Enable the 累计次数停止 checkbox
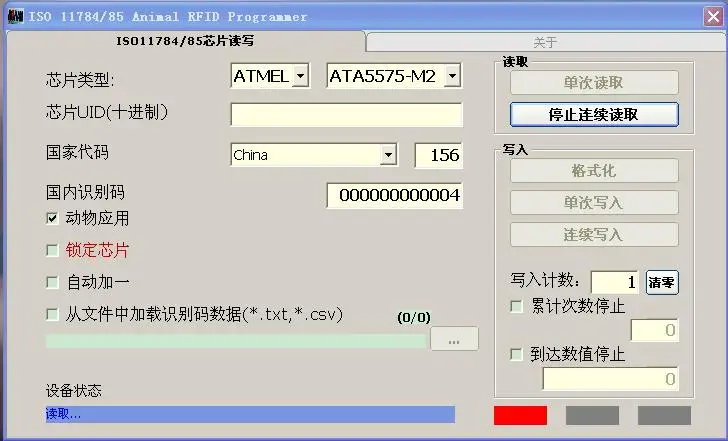 (516, 306)
